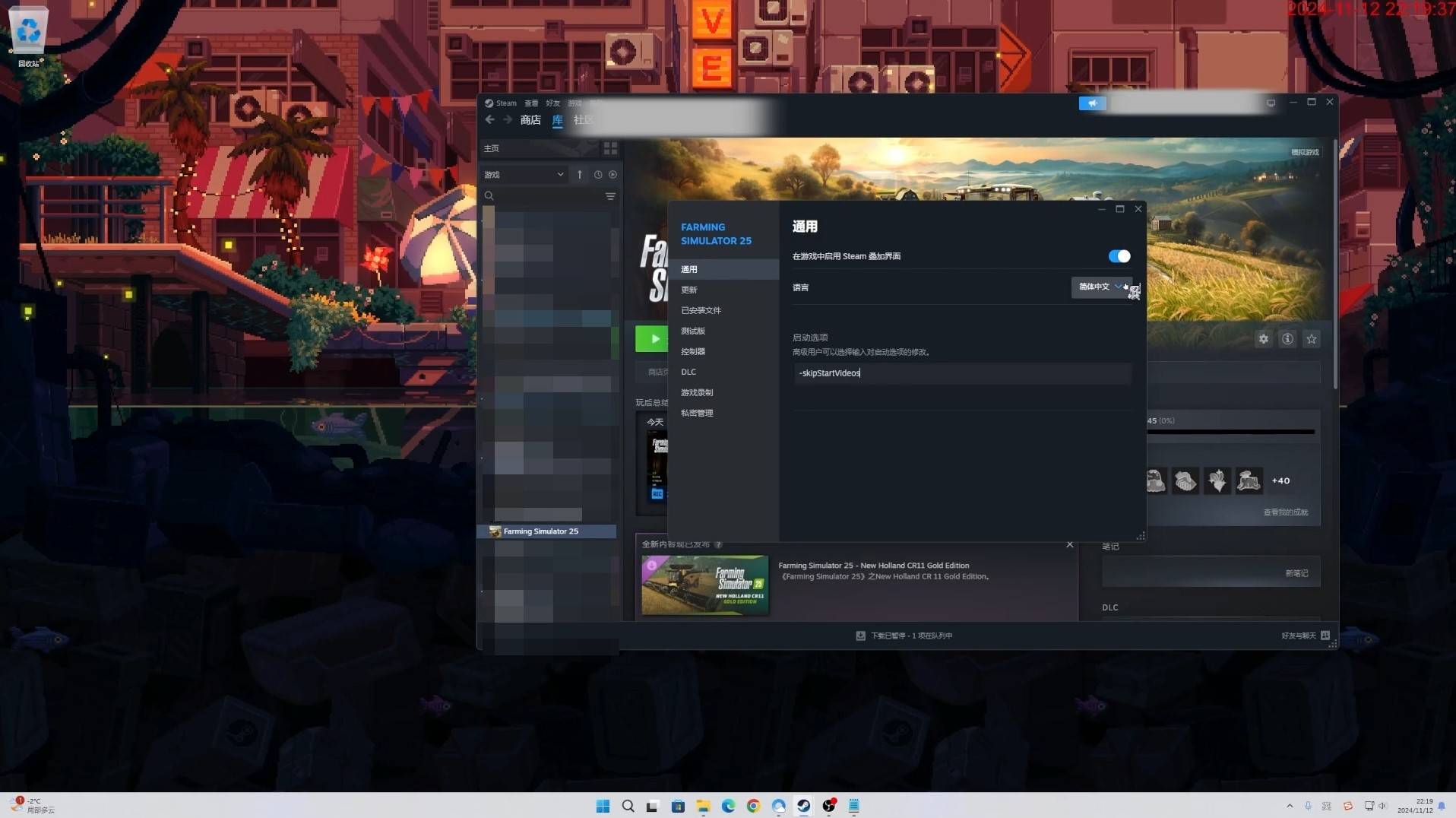Click the today's recording thumbnail under 今天
Image resolution: width=1456 pixels, height=818 pixels.
point(657,466)
